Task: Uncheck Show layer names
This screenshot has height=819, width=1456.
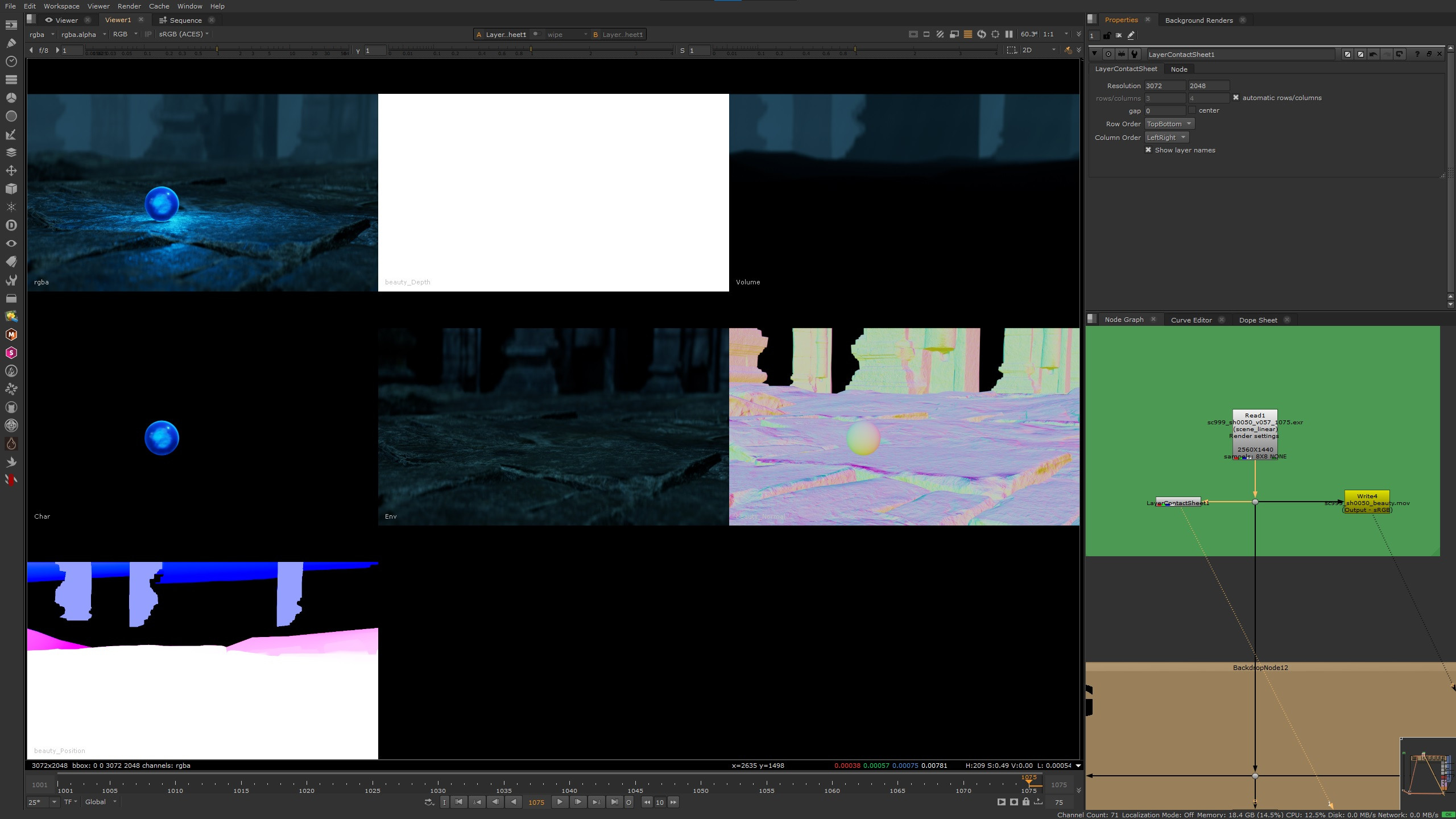Action: (x=1148, y=150)
